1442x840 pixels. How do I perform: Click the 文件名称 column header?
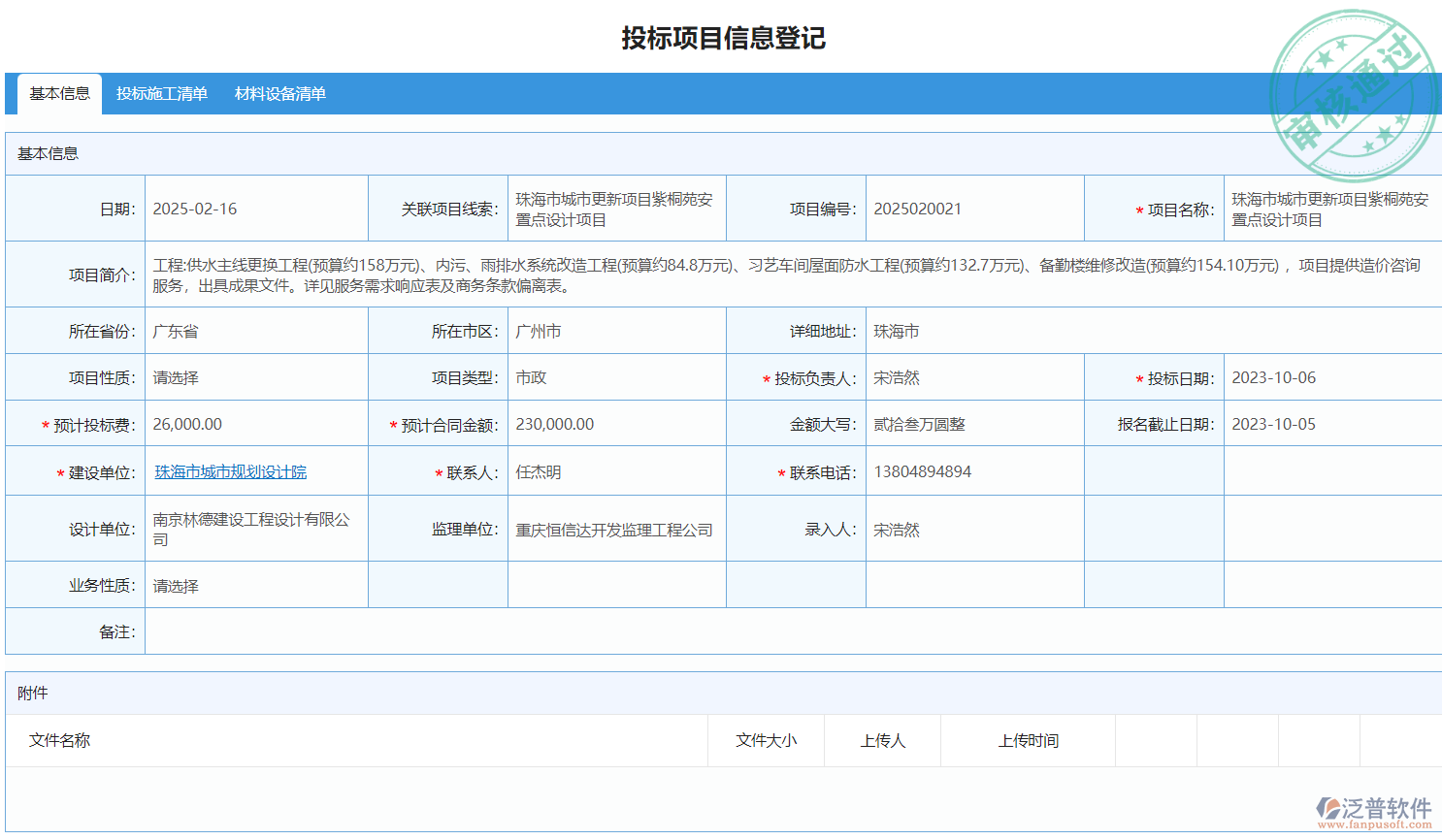59,741
